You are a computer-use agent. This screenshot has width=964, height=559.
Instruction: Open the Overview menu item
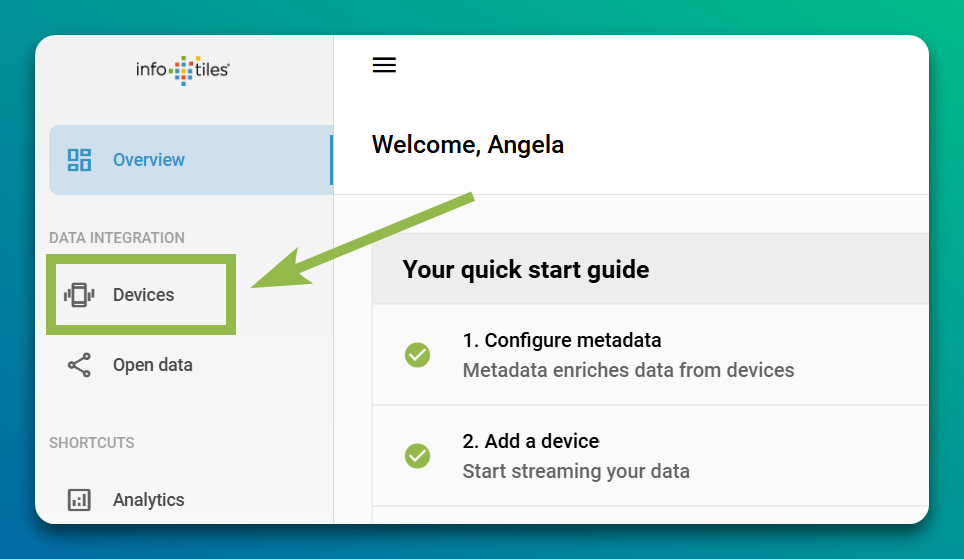click(191, 160)
